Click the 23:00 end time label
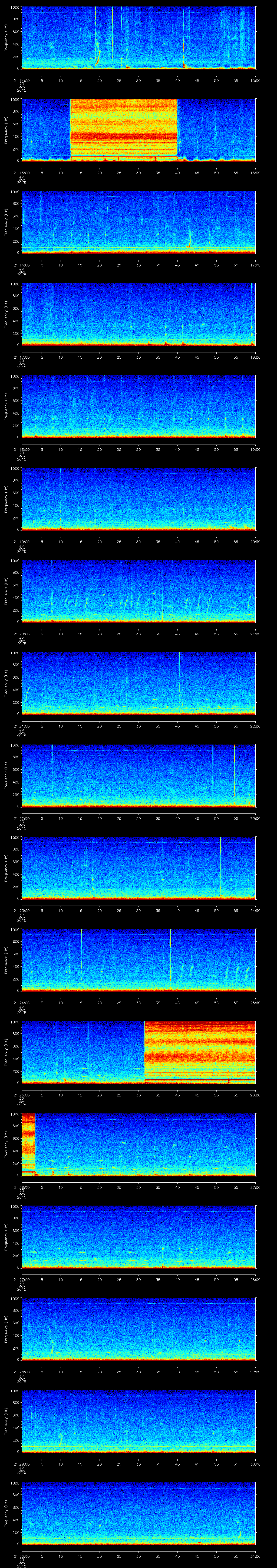The height and width of the screenshot is (1568, 277). tap(255, 819)
